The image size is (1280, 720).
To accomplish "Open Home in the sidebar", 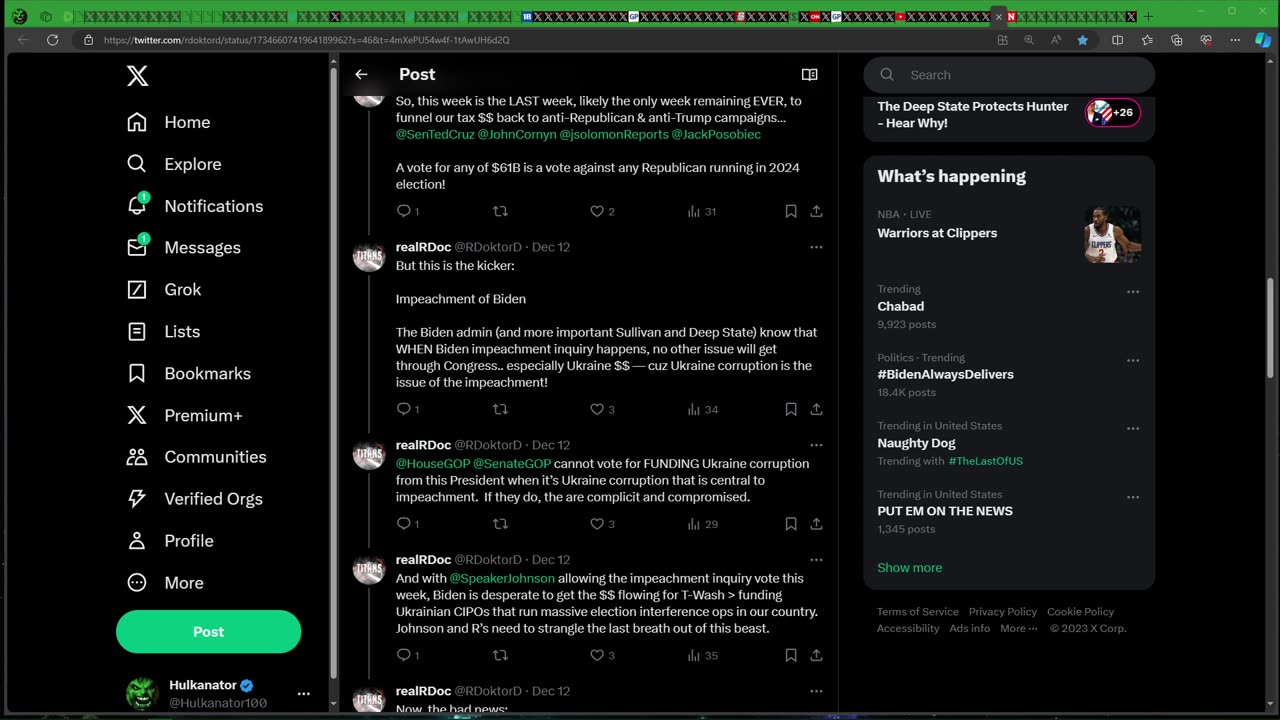I will 169,122.
